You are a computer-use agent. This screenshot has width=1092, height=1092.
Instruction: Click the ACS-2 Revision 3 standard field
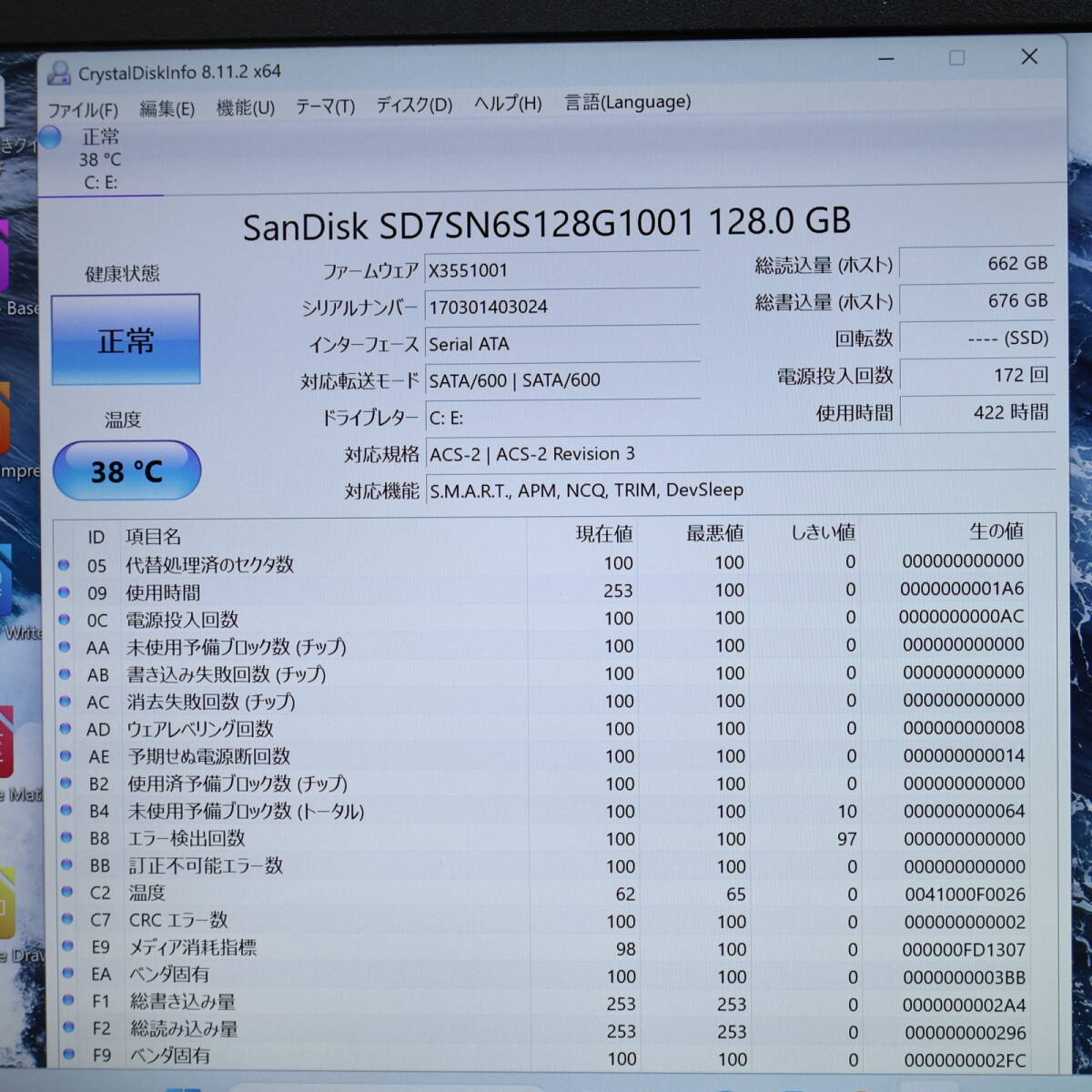[x=739, y=453]
